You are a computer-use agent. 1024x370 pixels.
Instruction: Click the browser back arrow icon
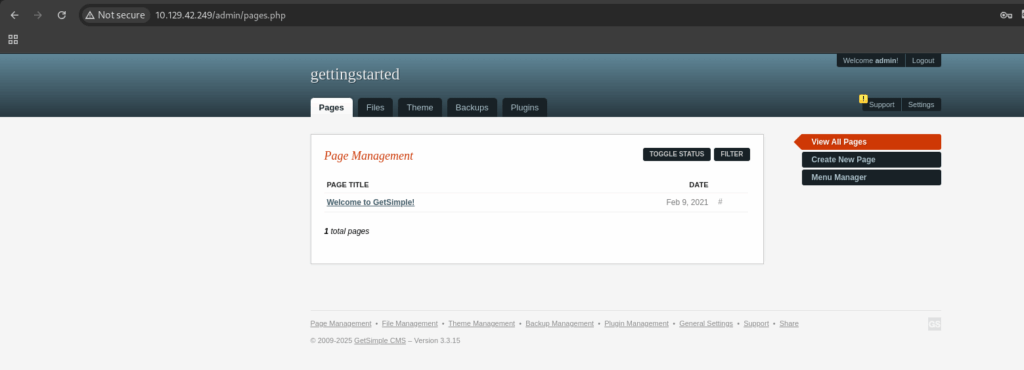coord(14,15)
